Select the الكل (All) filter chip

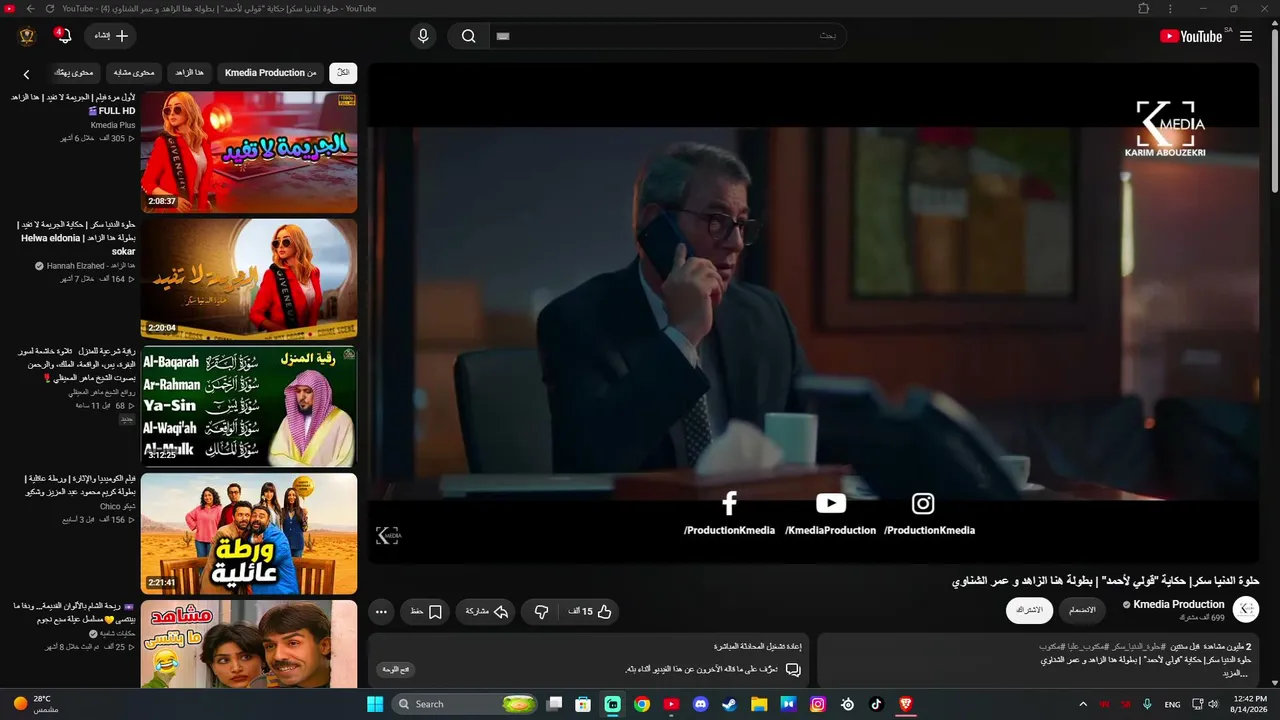[x=343, y=73]
